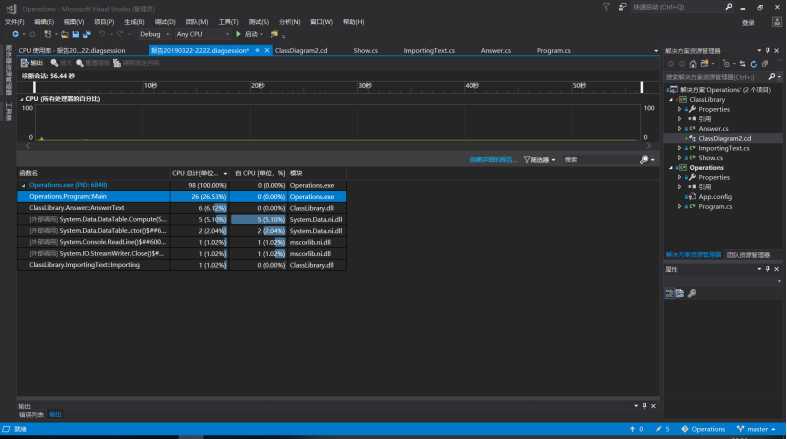The image size is (787, 439).
Task: Toggle auto-hide pin on Properties panel
Action: [767, 269]
